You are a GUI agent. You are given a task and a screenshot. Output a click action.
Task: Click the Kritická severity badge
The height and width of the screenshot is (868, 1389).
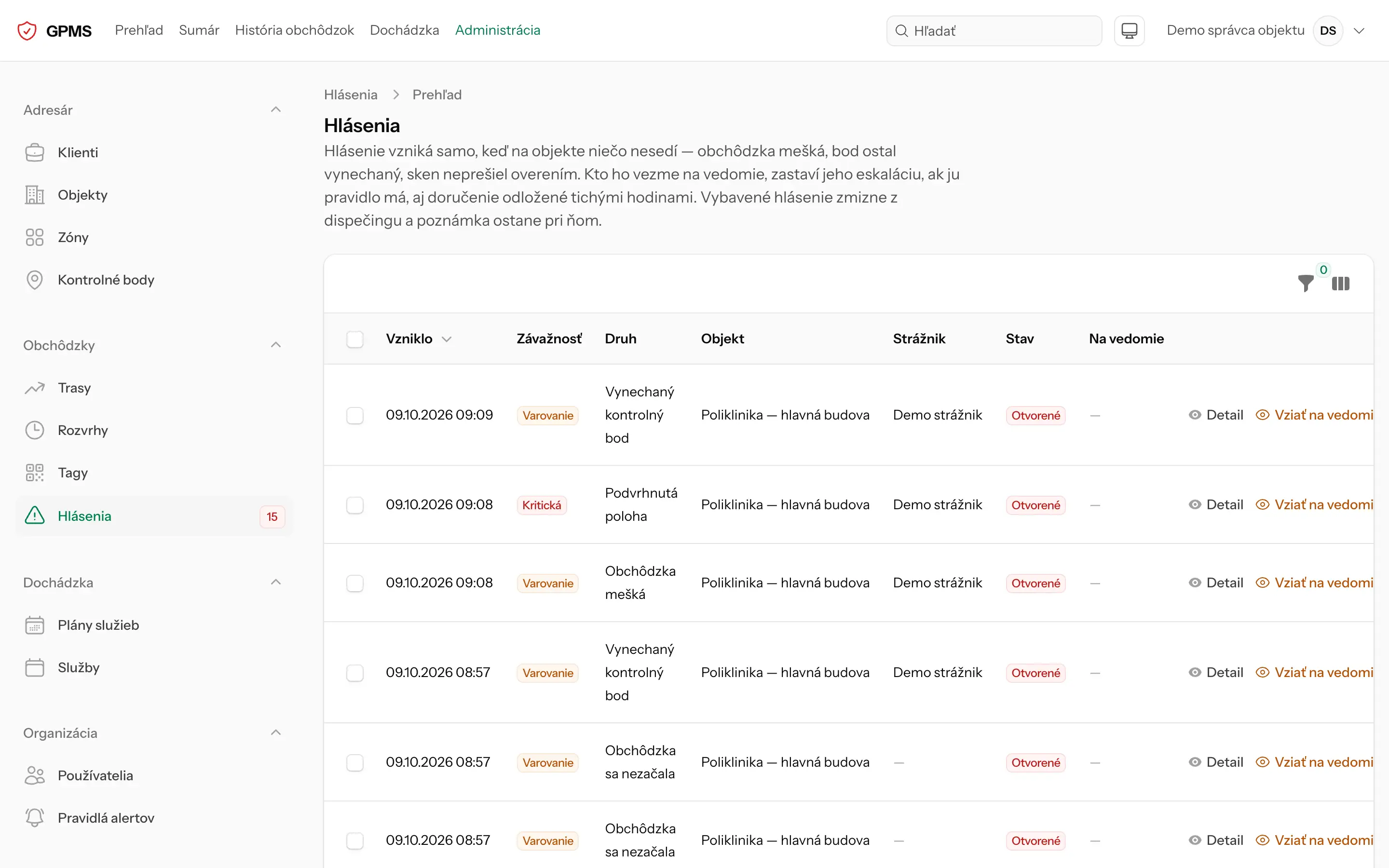pos(541,505)
